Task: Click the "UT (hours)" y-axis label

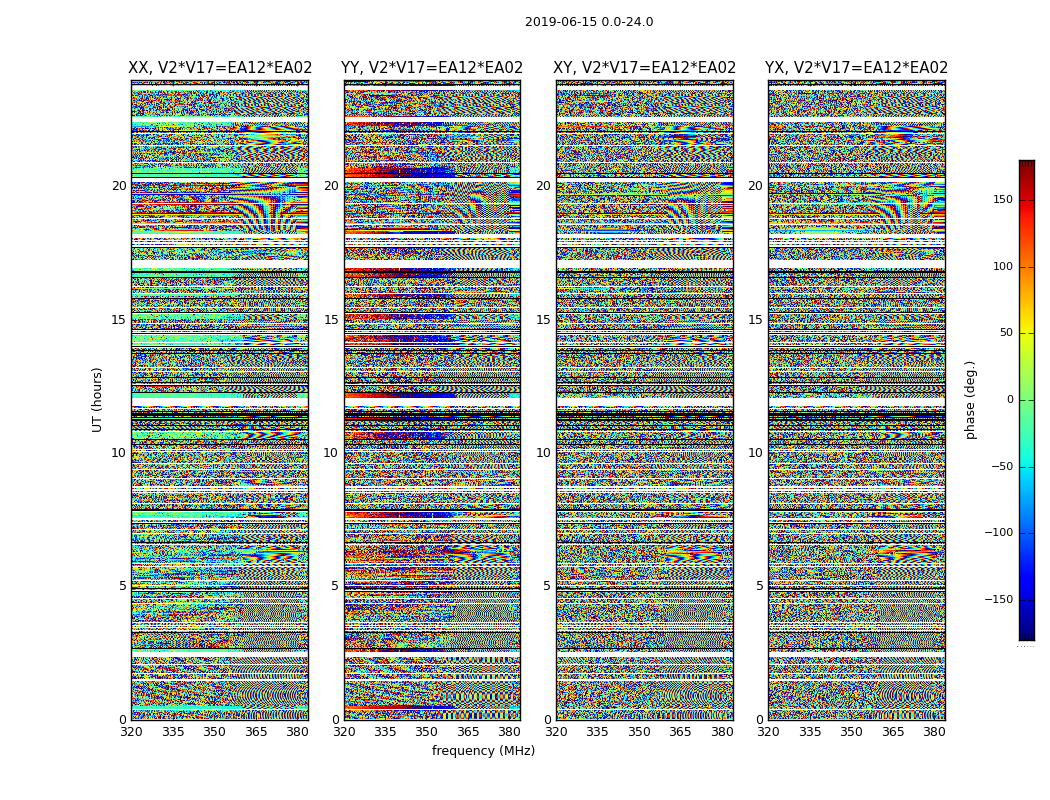Action: [98, 399]
